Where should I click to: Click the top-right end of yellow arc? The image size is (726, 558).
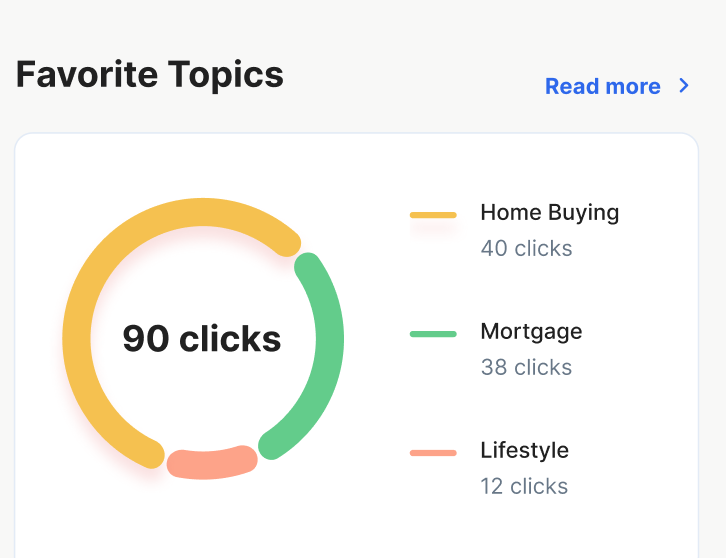[287, 243]
